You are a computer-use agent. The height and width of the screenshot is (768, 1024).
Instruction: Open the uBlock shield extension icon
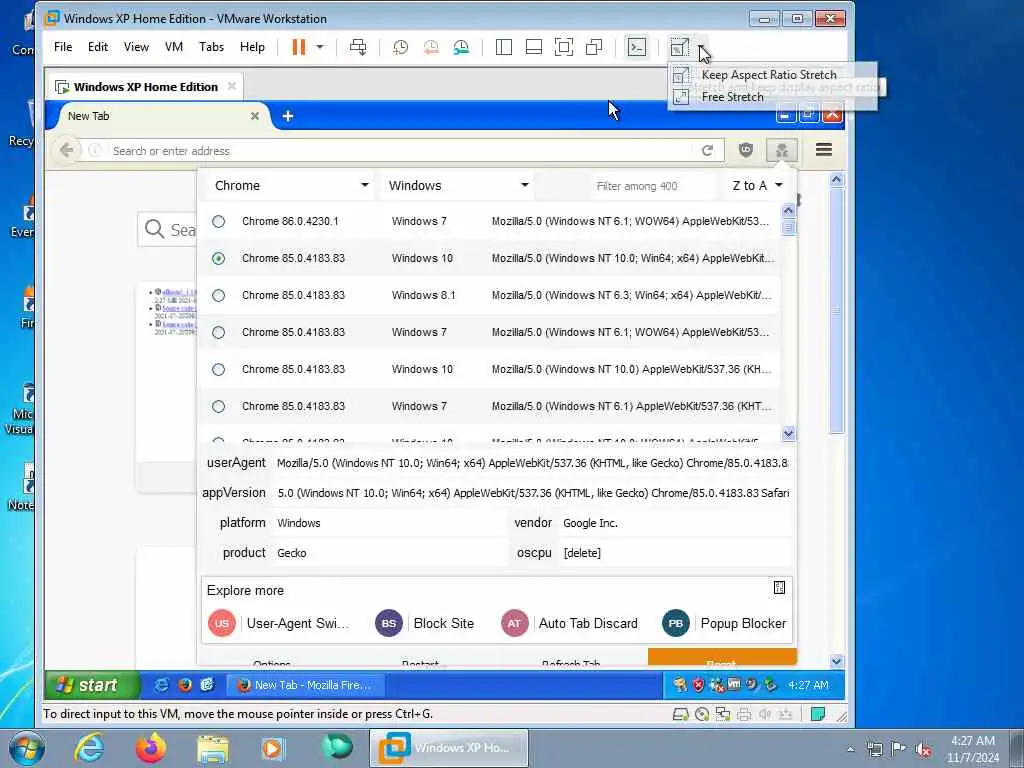(x=746, y=150)
